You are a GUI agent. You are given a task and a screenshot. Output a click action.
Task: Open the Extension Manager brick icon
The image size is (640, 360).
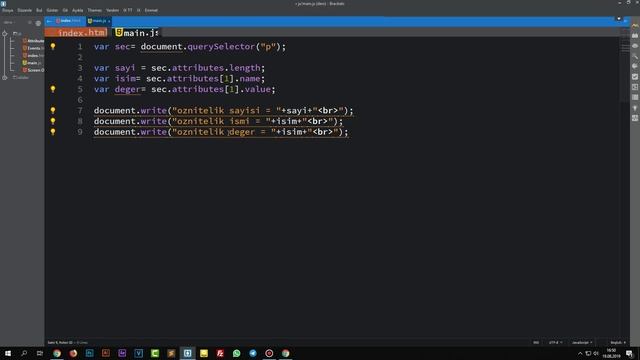pos(635,36)
